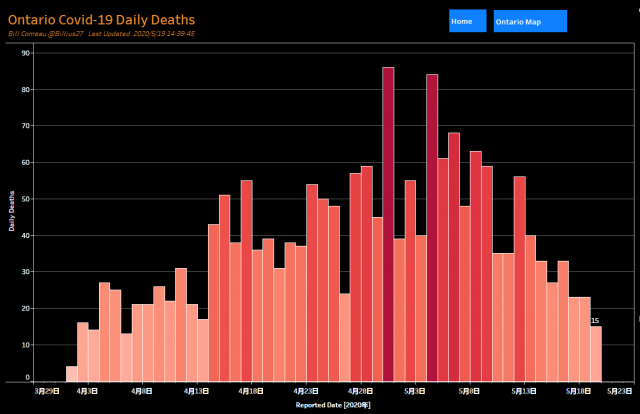Click the 5月18日 date label

click(578, 391)
